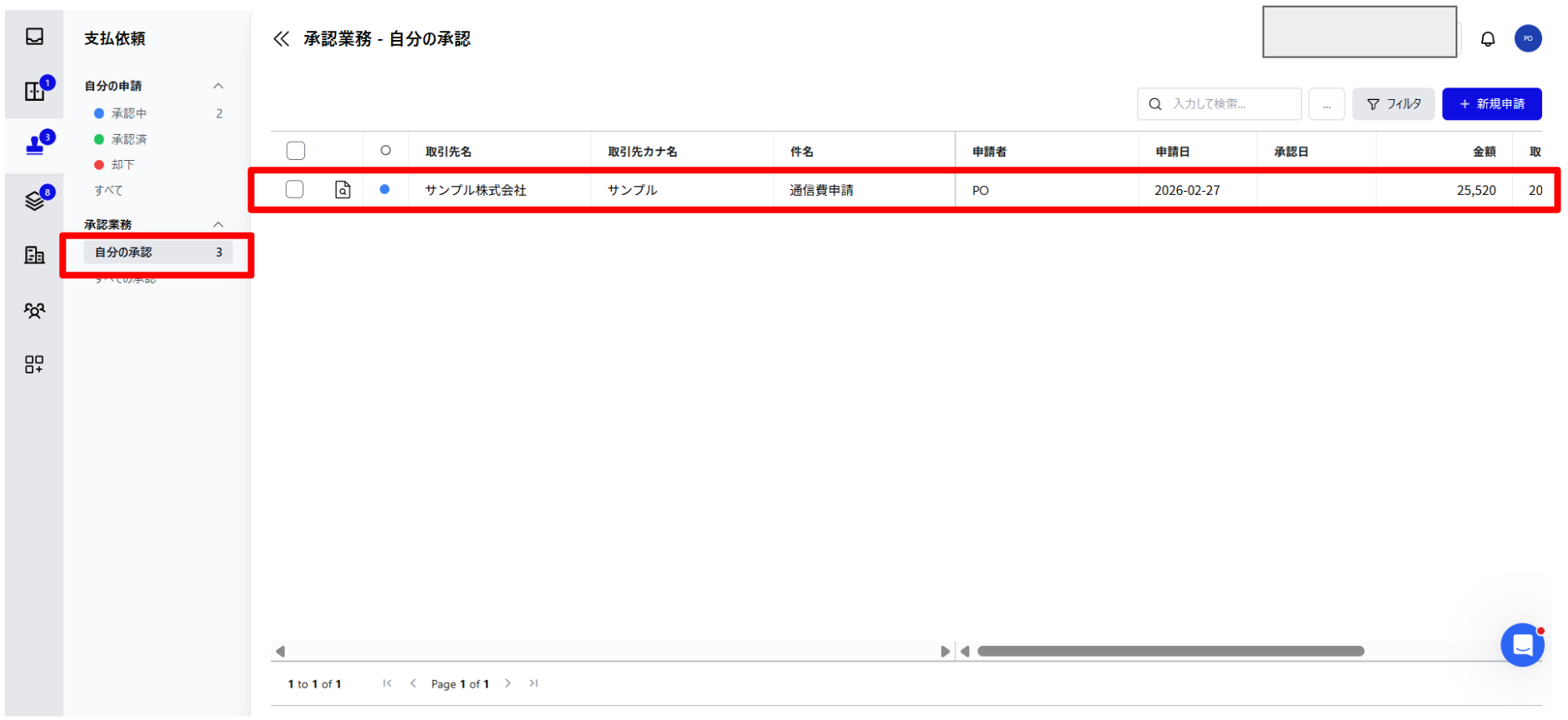1568x720 pixels.
Task: Click the PO applicant cell
Action: (x=980, y=190)
